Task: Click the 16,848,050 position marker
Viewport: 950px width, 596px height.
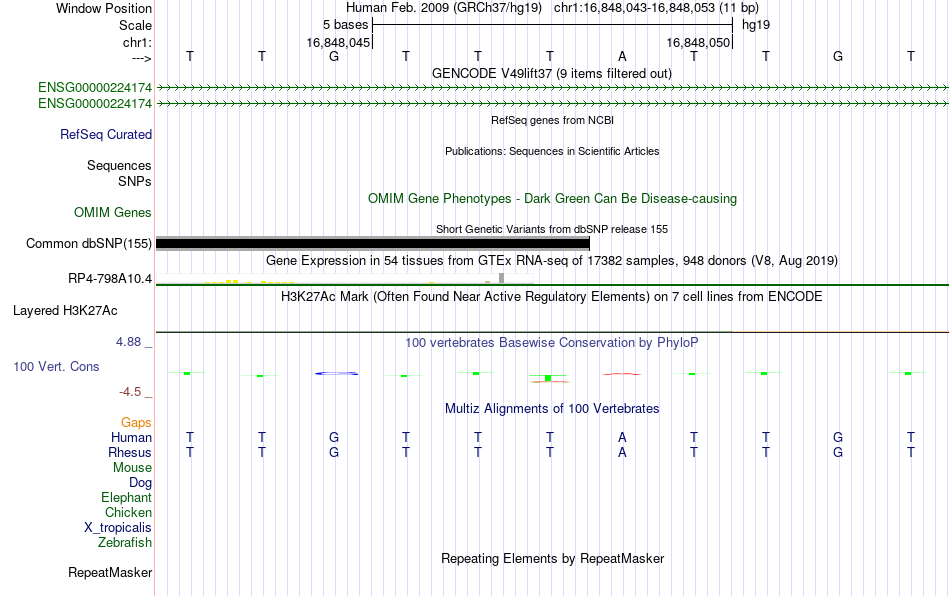Action: [698, 42]
